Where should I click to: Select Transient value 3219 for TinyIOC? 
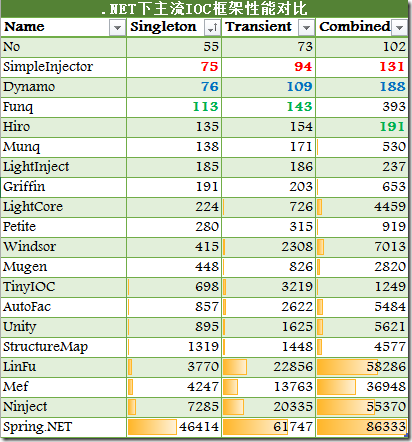(297, 287)
